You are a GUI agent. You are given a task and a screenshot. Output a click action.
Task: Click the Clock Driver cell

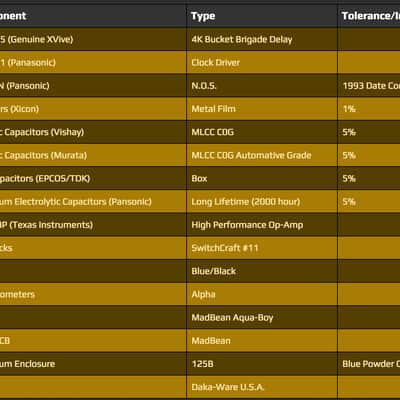[262, 62]
